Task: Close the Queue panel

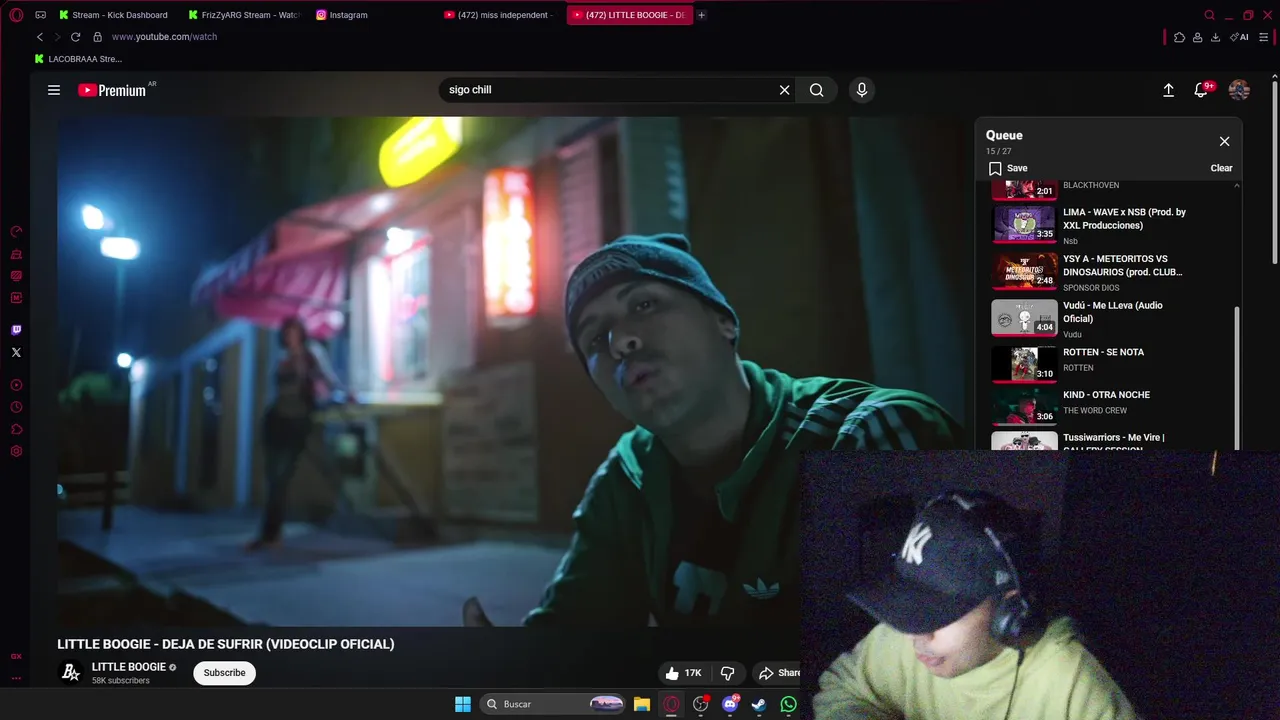Action: point(1224,141)
